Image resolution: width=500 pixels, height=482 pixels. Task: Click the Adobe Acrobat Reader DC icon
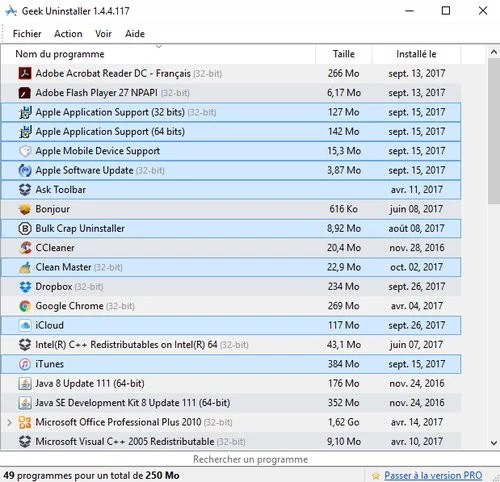(x=25, y=73)
